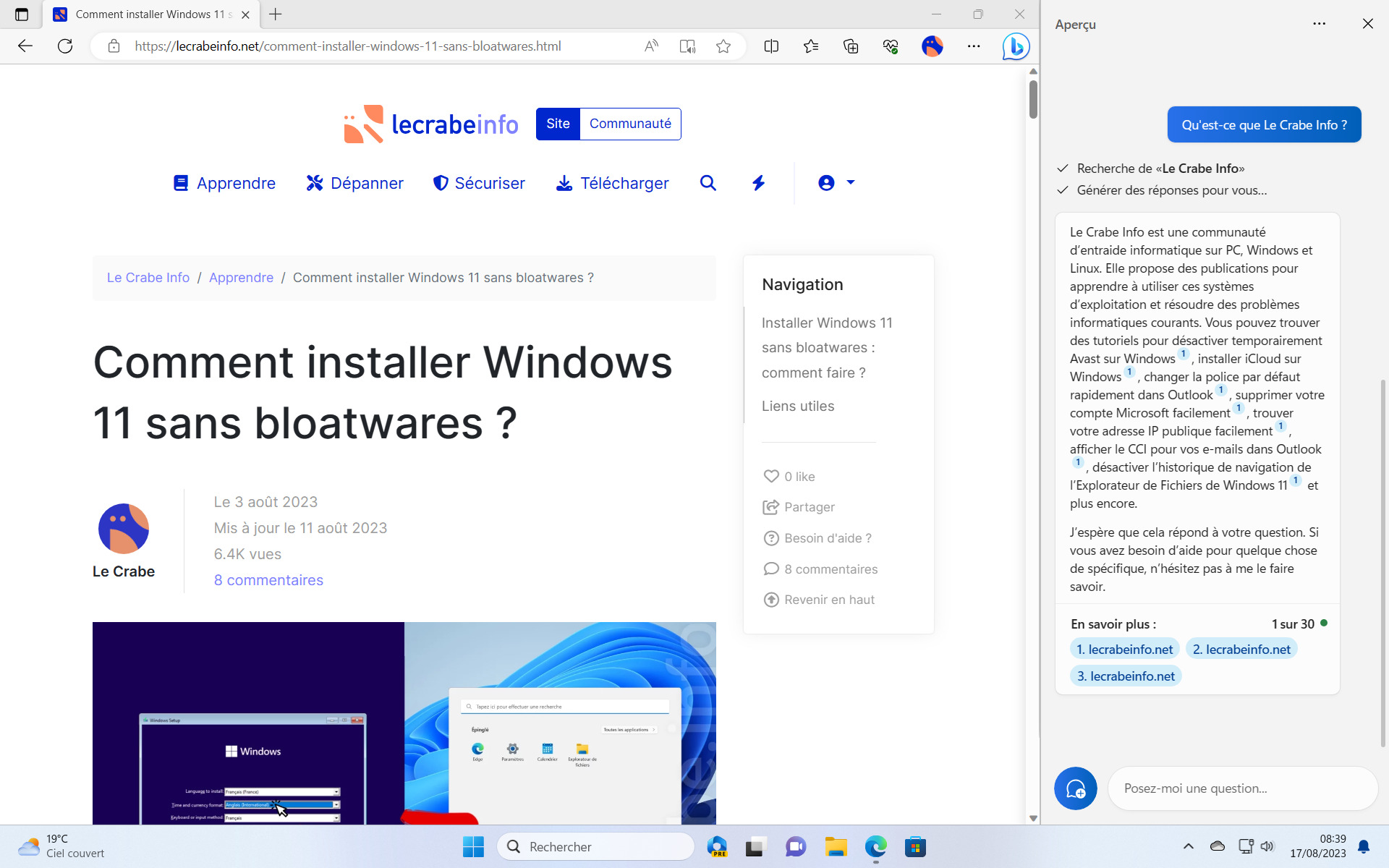Open source 1. lecrabeinfo.net
This screenshot has height=868, width=1389.
[1124, 650]
